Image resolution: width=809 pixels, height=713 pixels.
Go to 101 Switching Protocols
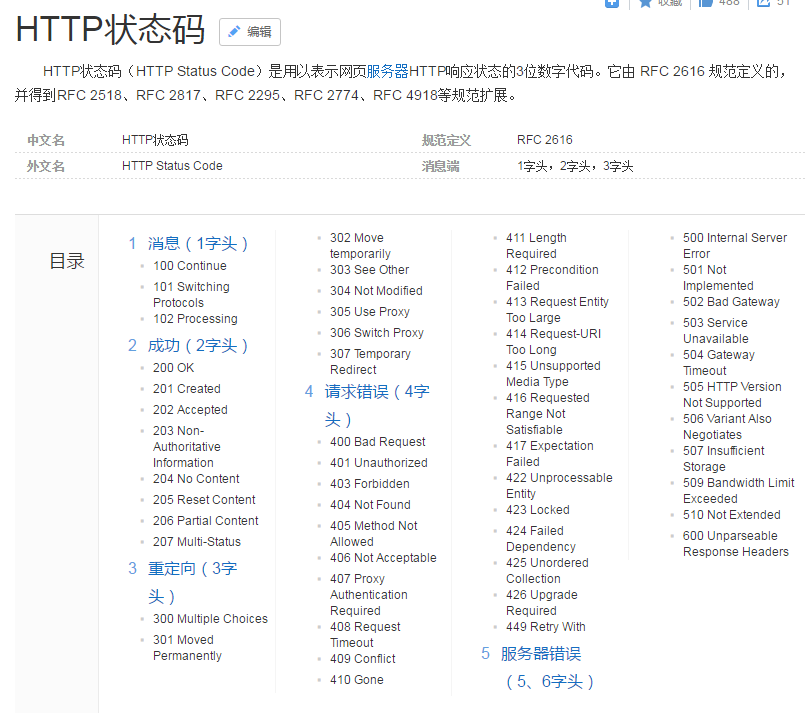pos(191,295)
